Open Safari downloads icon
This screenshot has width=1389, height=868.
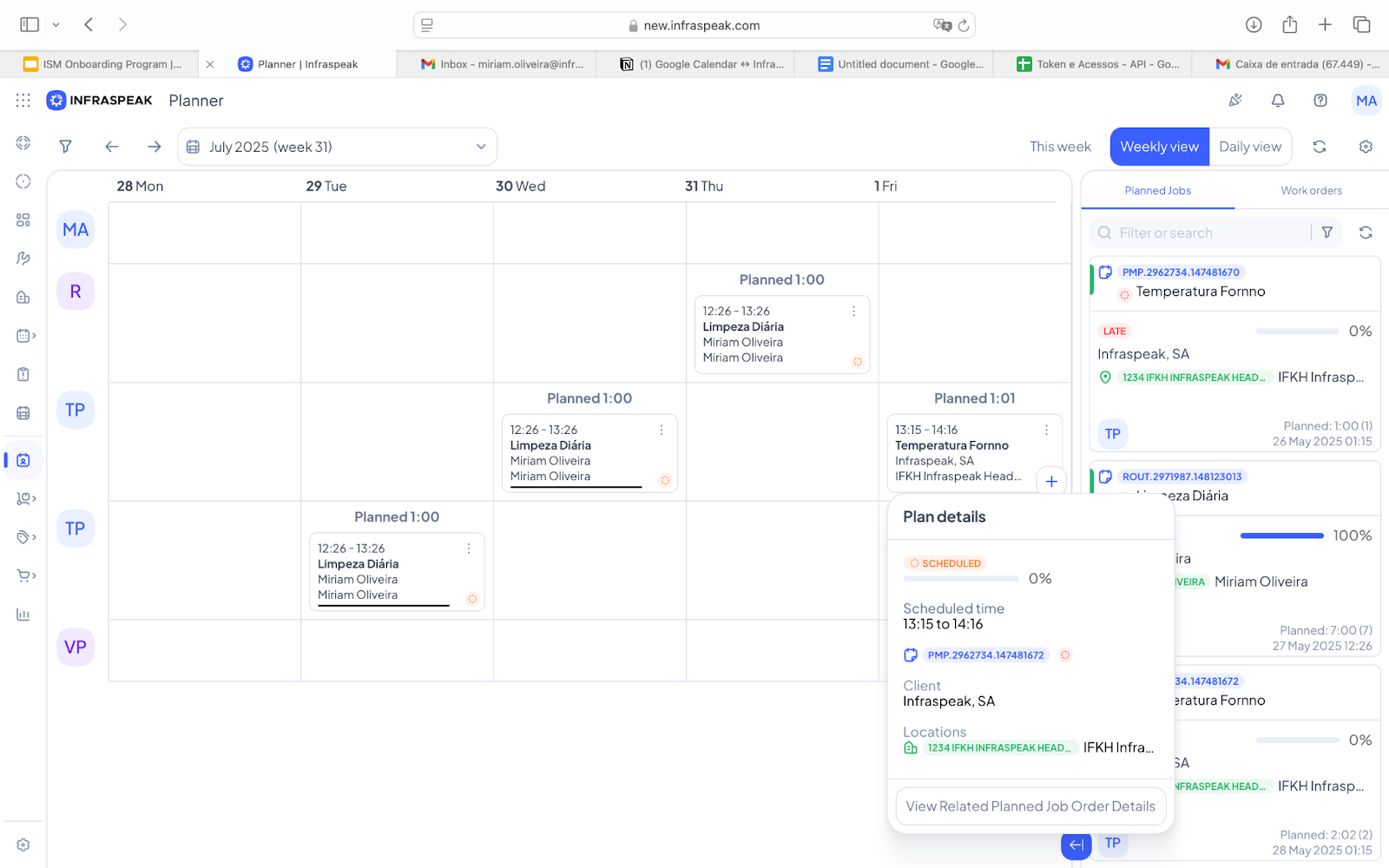coord(1254,25)
